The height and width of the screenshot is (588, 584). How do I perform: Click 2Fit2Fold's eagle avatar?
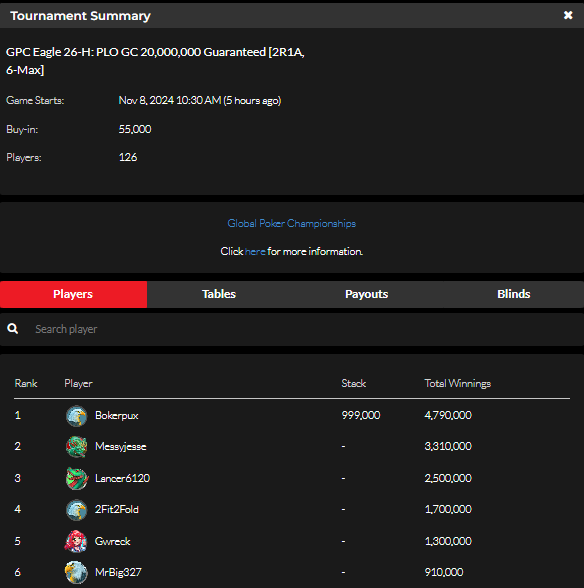pyautogui.click(x=77, y=510)
